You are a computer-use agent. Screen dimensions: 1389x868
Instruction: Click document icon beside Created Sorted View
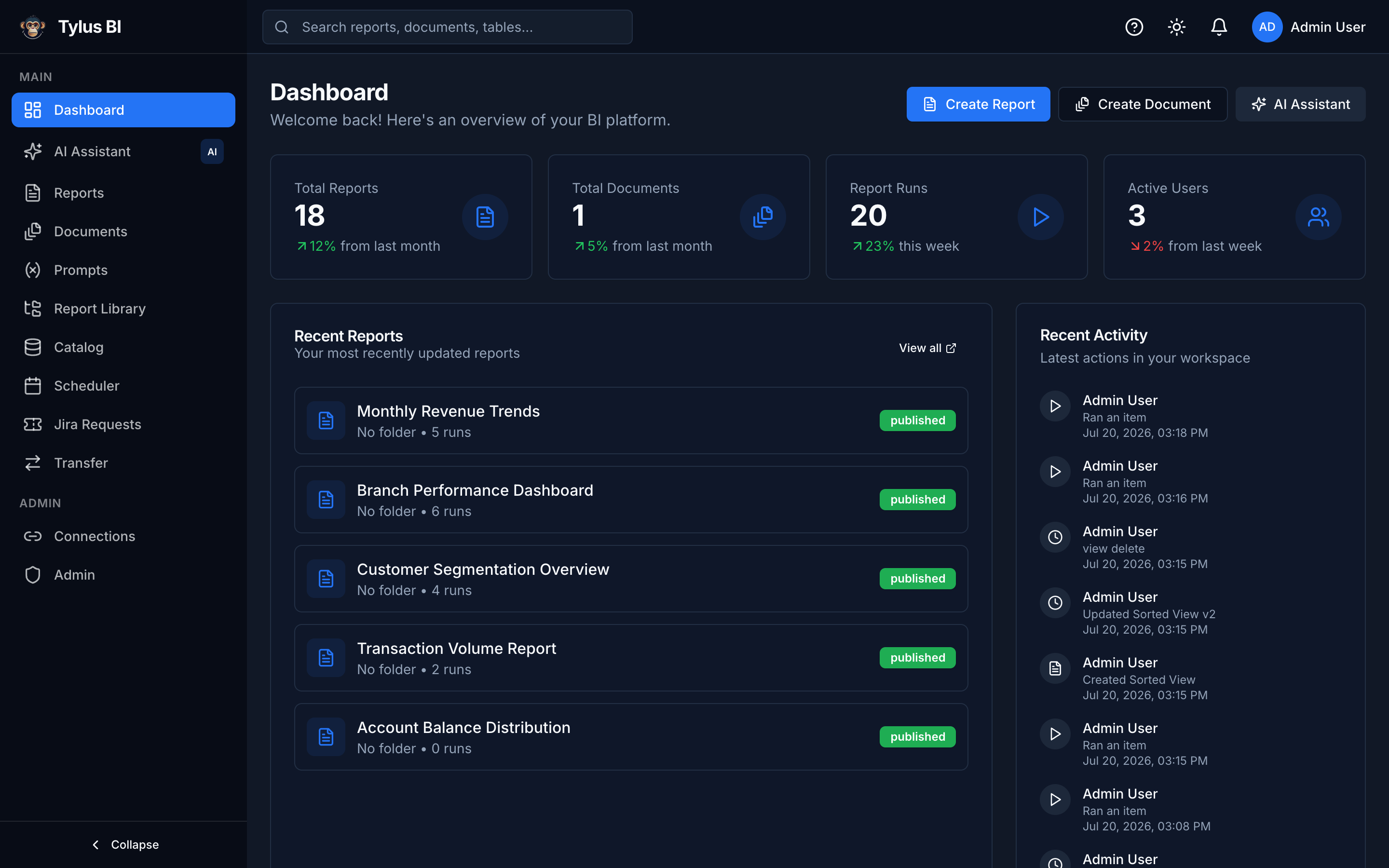coord(1055,668)
